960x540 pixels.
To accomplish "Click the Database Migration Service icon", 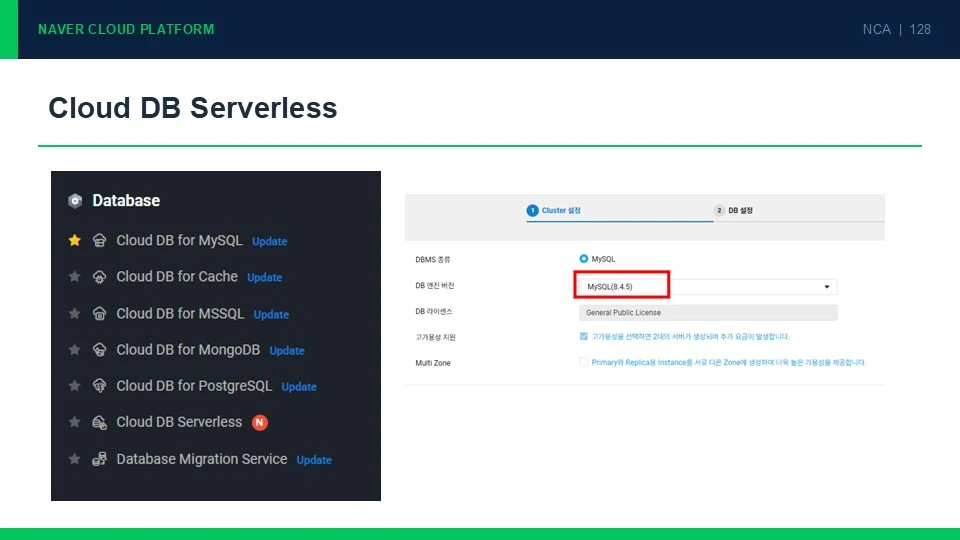I will click(99, 459).
